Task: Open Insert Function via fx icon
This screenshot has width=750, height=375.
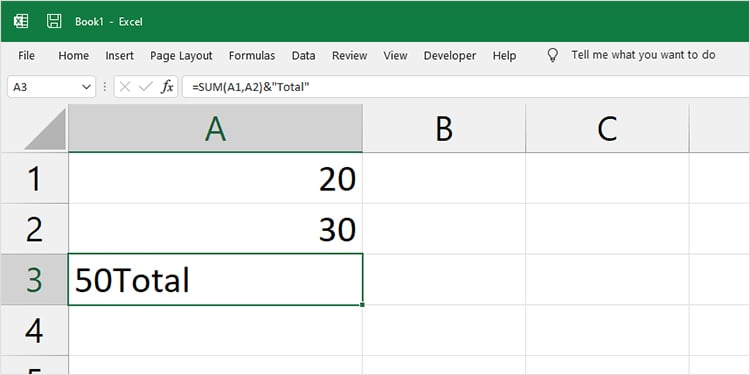Action: point(167,87)
